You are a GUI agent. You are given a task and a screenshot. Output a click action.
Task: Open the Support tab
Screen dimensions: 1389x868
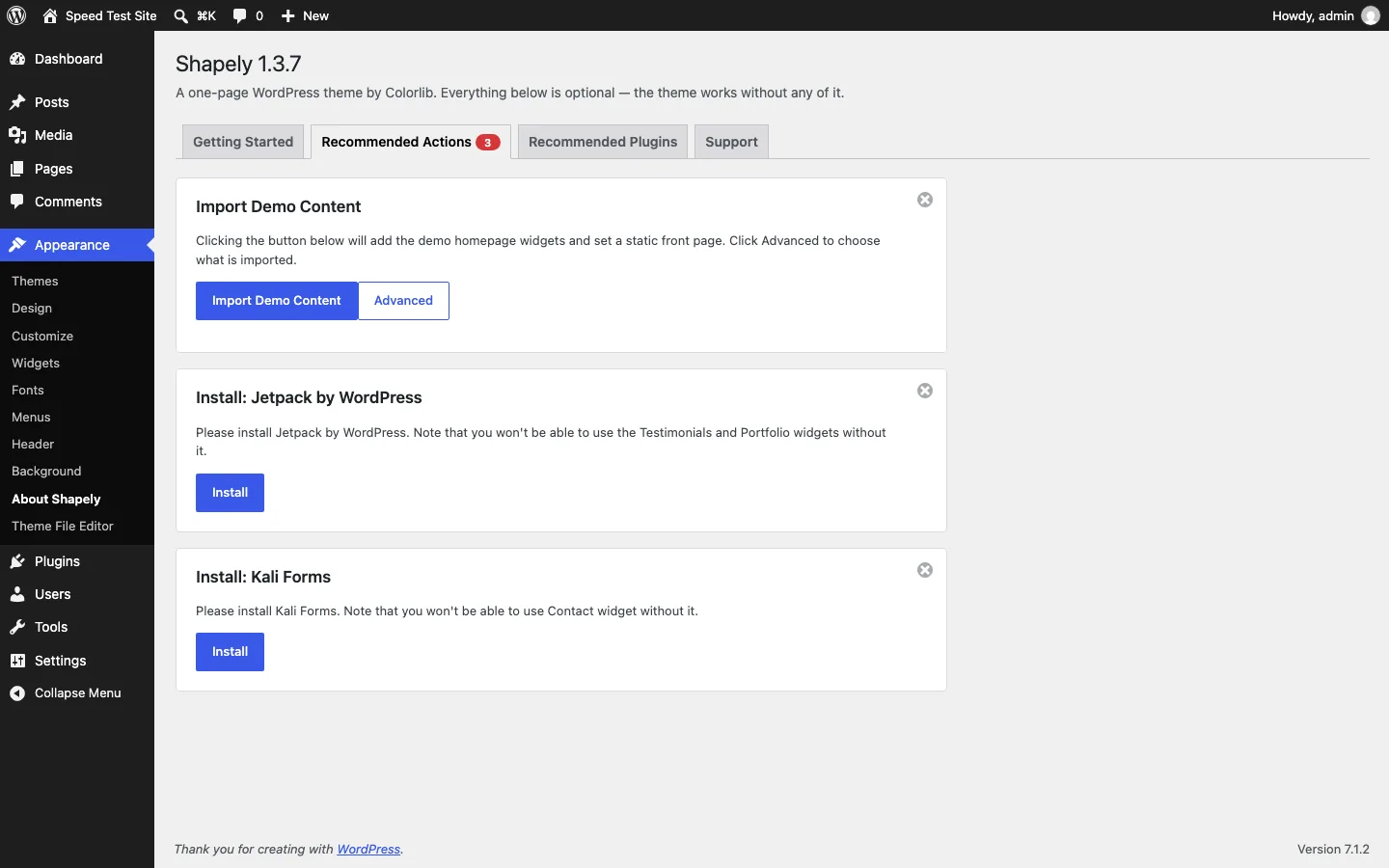[x=731, y=142]
